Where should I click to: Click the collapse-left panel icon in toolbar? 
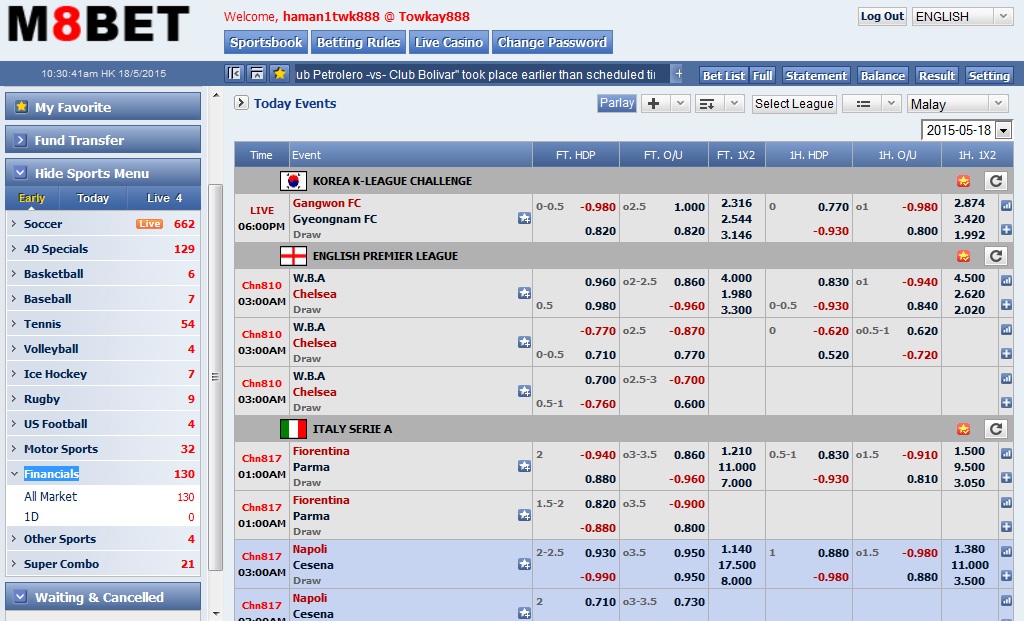coord(234,74)
